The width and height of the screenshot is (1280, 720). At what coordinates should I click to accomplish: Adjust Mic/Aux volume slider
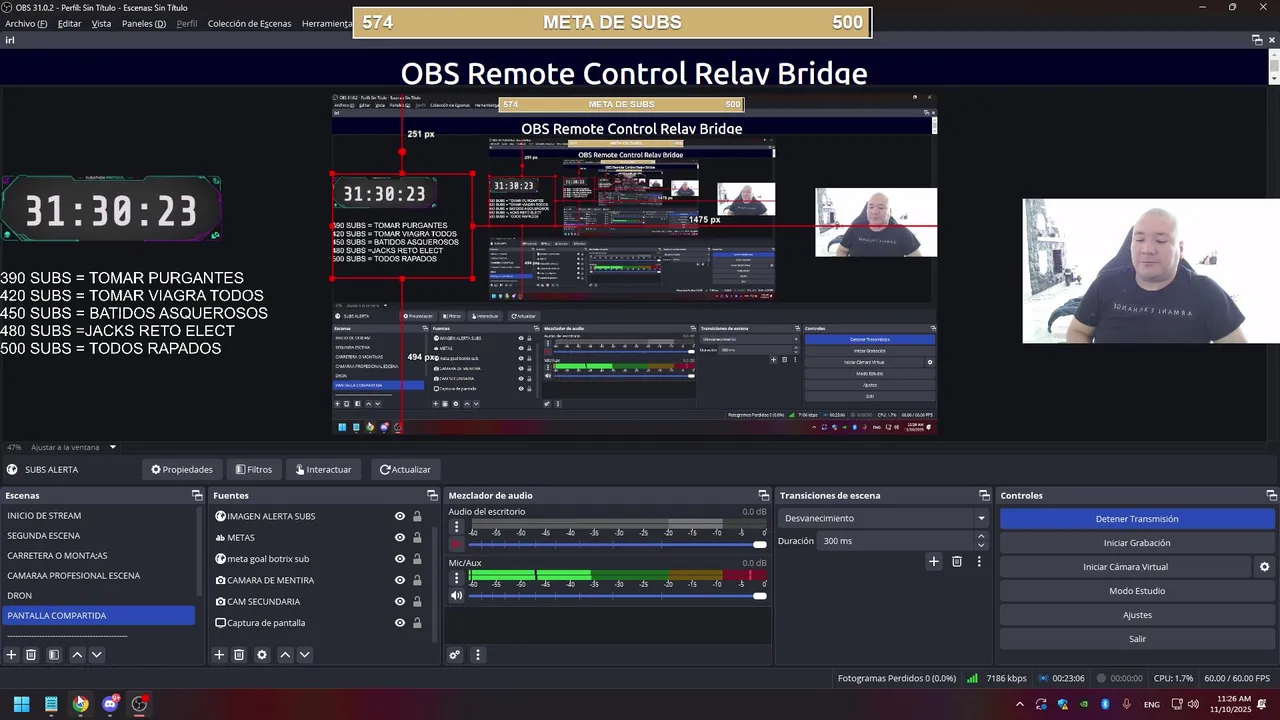tap(617, 596)
